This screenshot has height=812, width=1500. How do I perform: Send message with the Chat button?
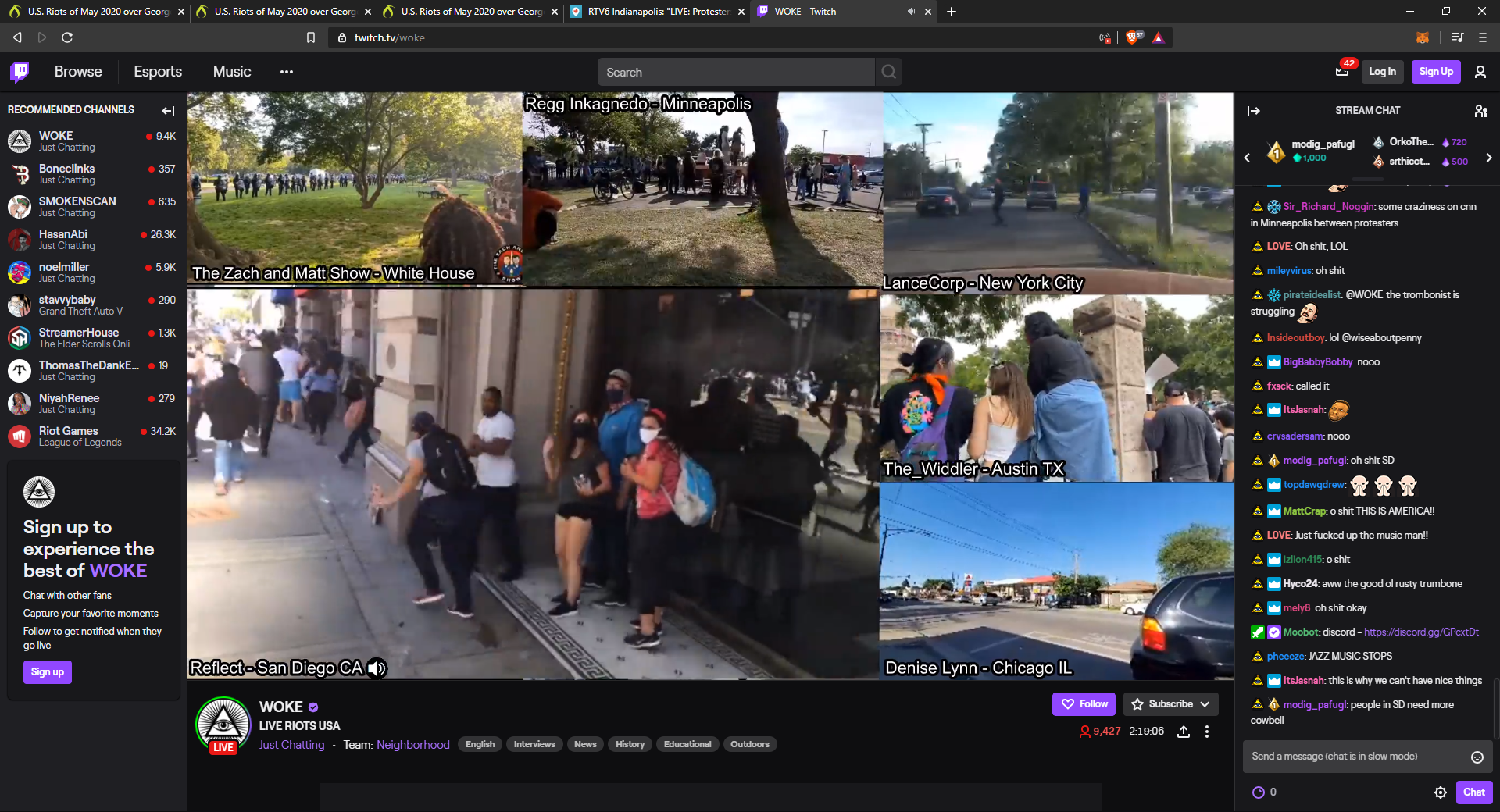coord(1474,792)
